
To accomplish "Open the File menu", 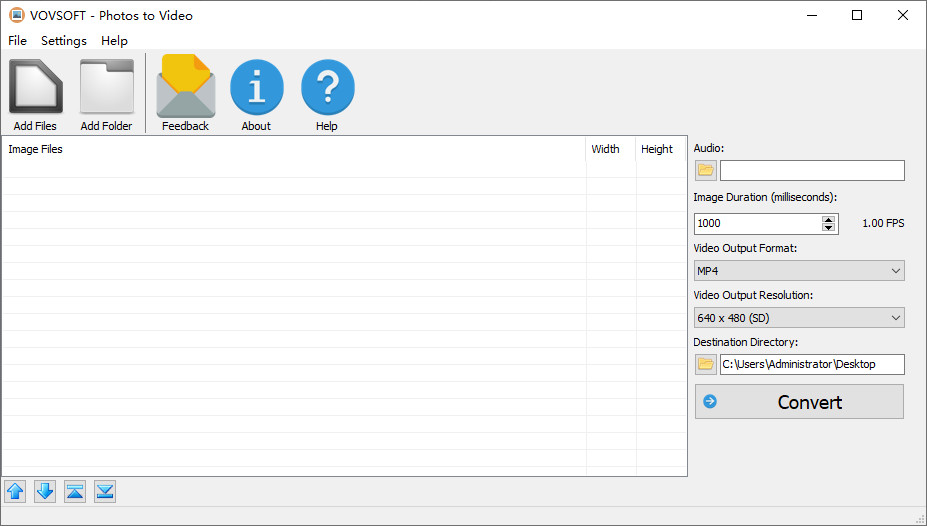I will (18, 41).
